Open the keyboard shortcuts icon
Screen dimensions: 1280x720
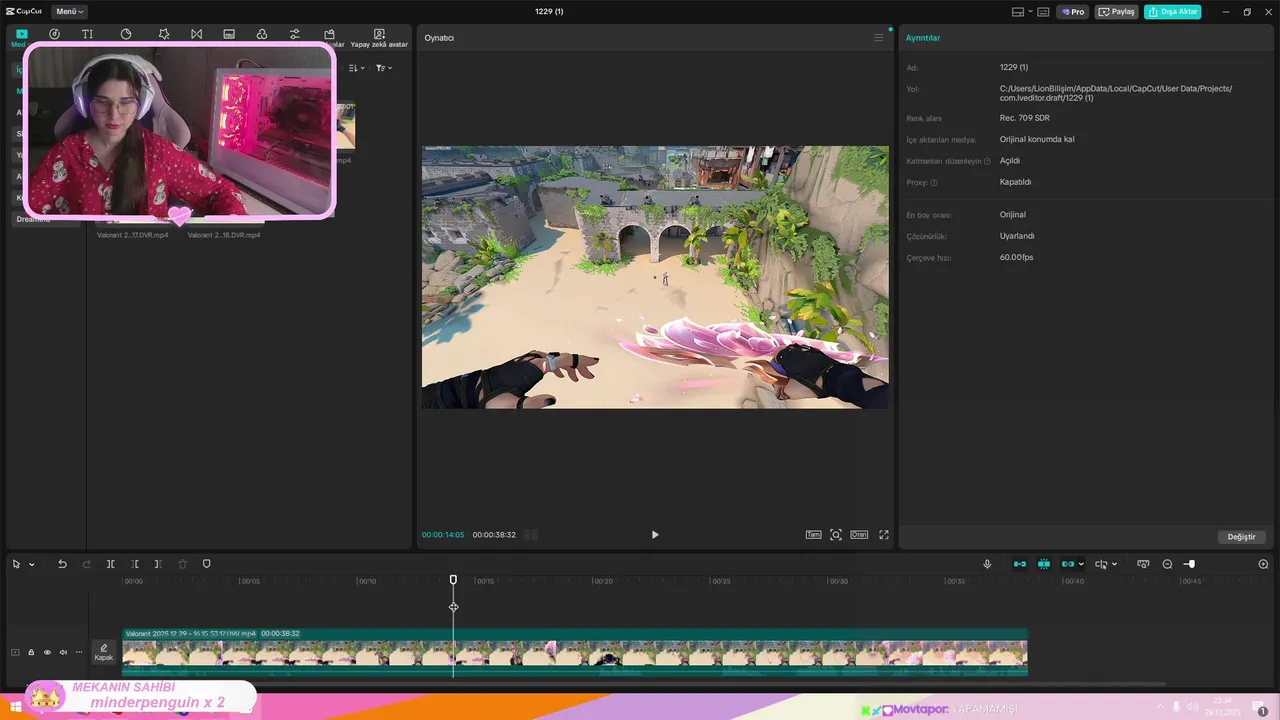click(1043, 12)
